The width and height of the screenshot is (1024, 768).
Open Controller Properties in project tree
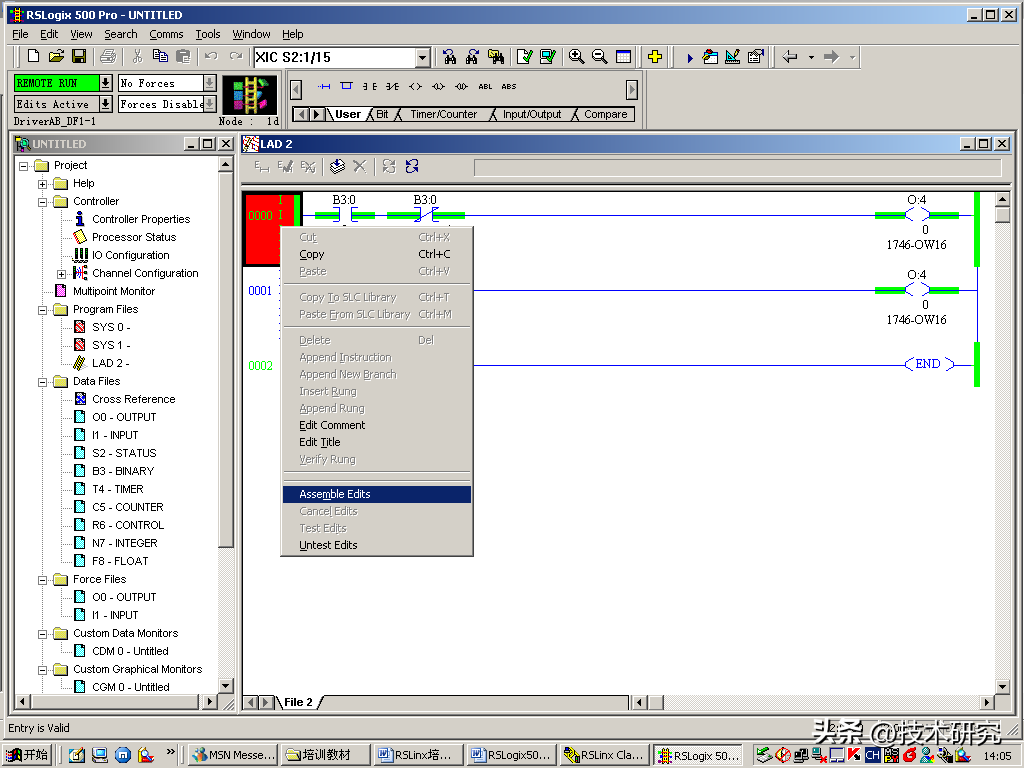coord(140,219)
